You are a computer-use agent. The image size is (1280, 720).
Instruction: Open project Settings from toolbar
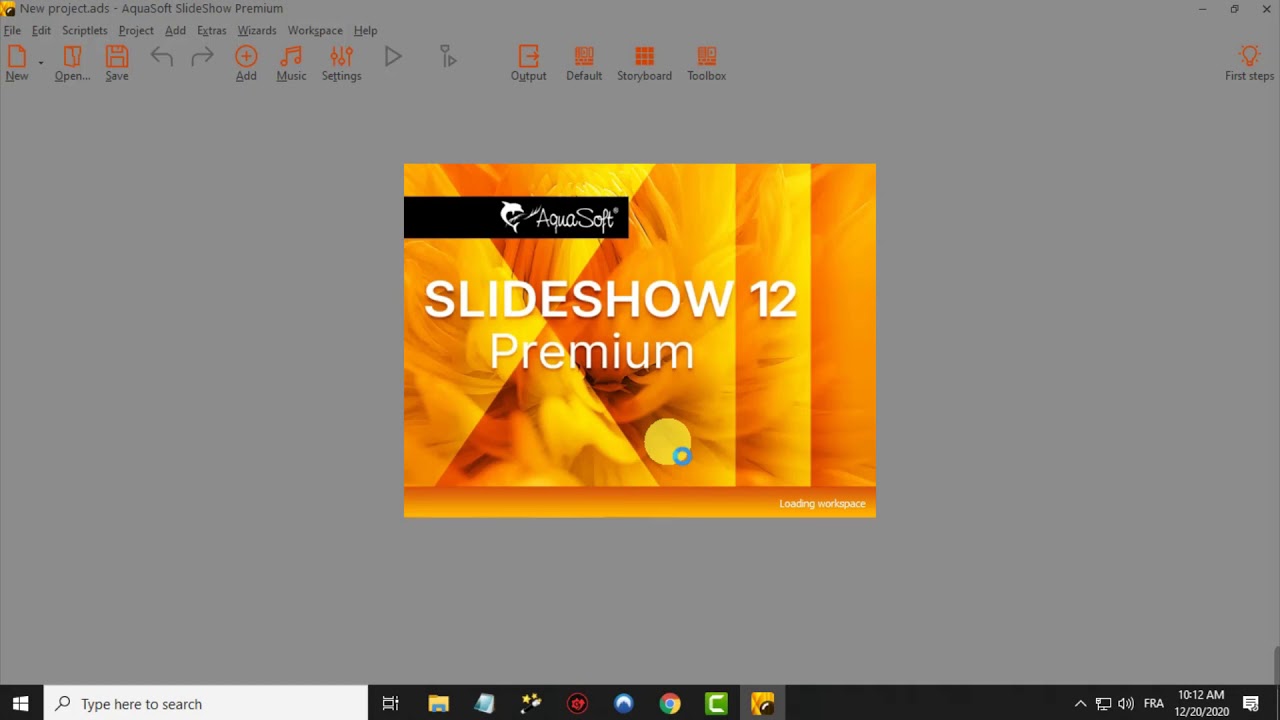tap(341, 63)
